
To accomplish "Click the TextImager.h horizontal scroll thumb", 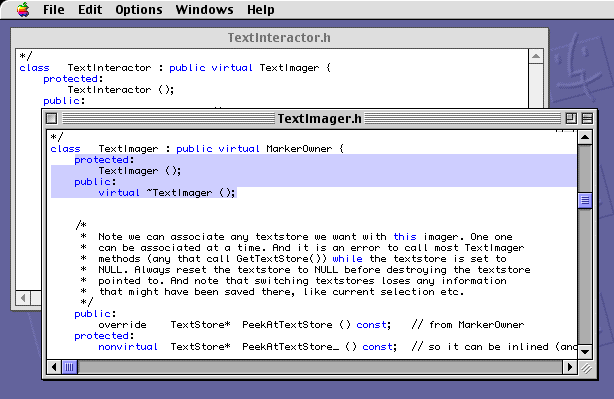I will [69, 367].
